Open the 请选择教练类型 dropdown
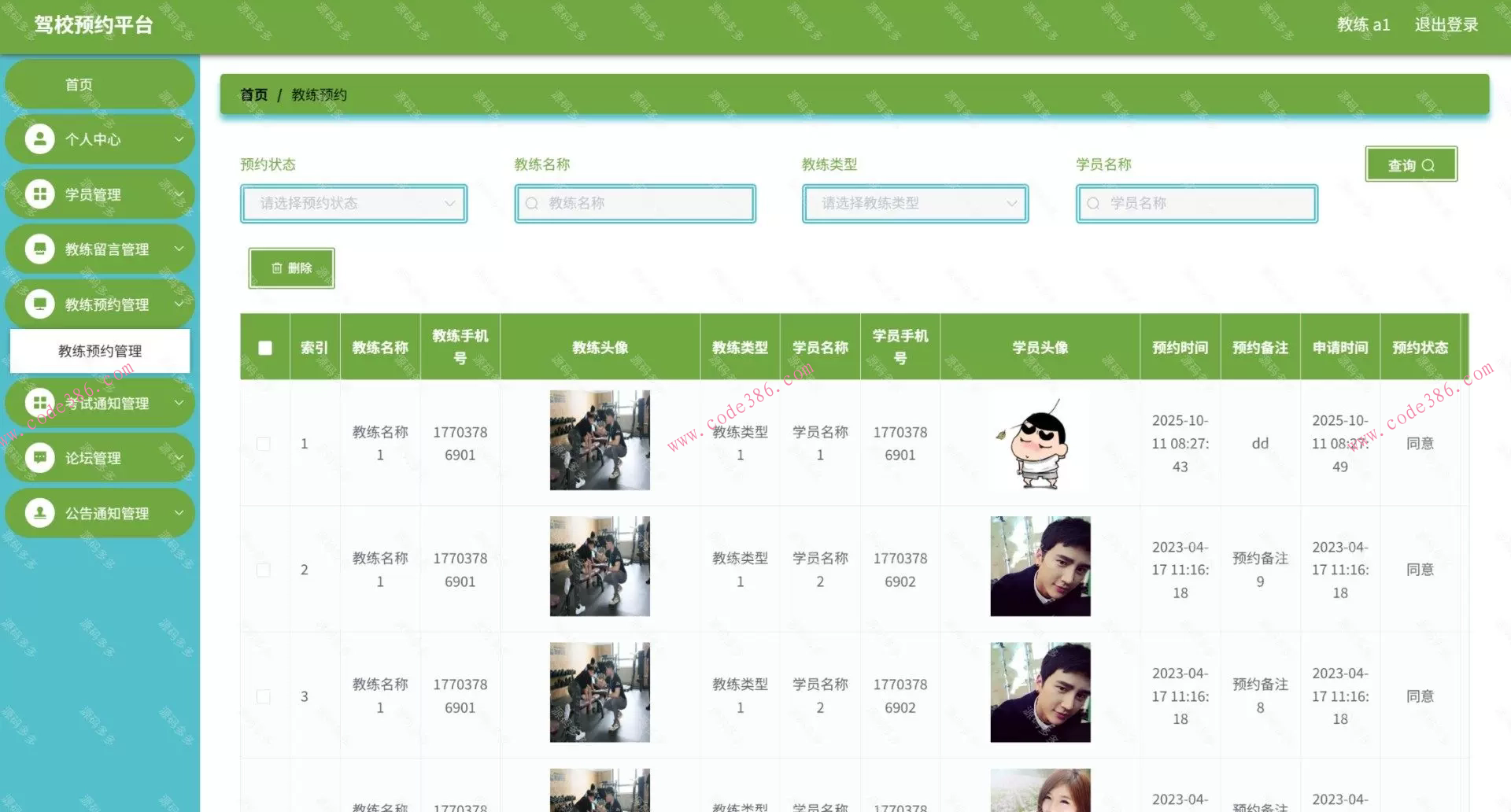 pos(914,203)
